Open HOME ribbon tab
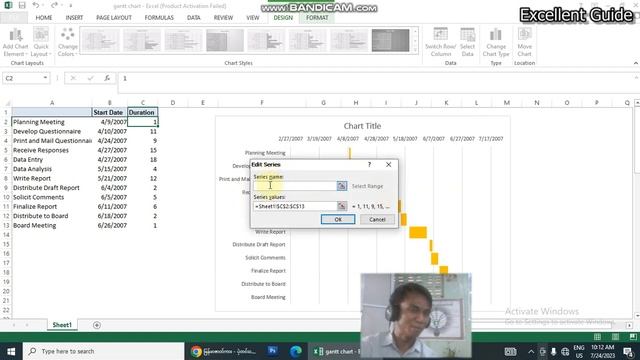640x360 pixels. click(x=44, y=18)
